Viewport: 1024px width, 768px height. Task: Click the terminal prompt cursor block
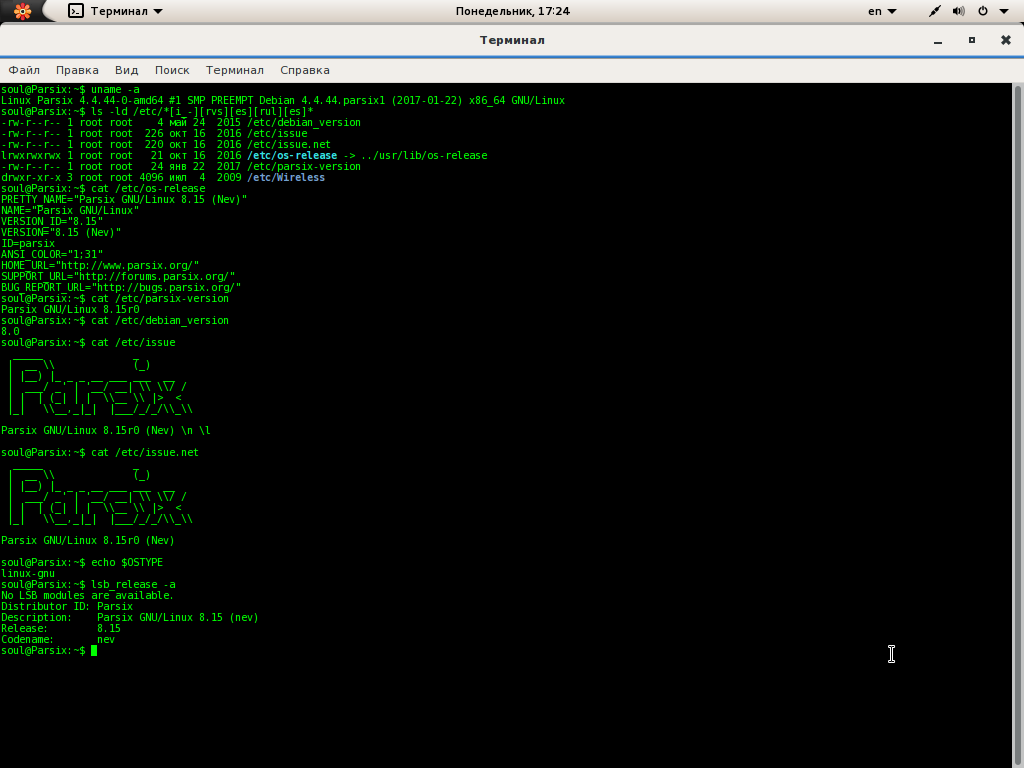tap(94, 650)
